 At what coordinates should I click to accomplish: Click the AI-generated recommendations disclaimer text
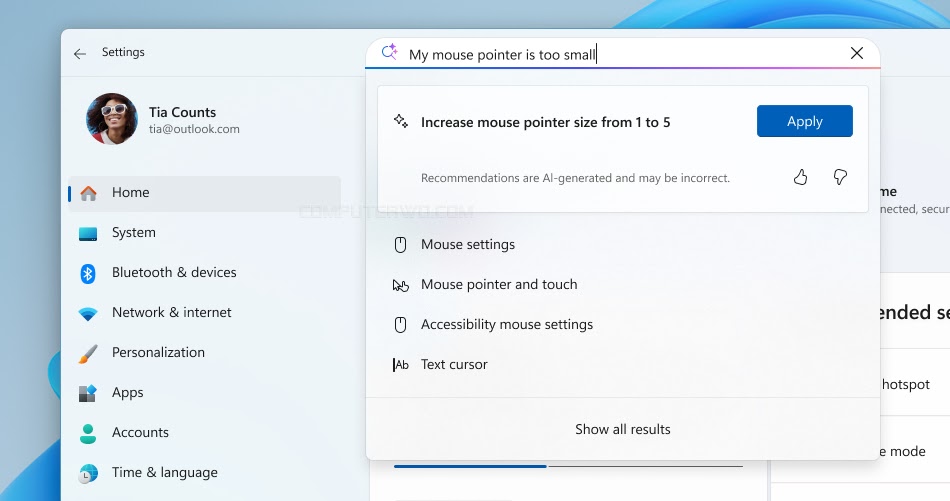click(575, 178)
